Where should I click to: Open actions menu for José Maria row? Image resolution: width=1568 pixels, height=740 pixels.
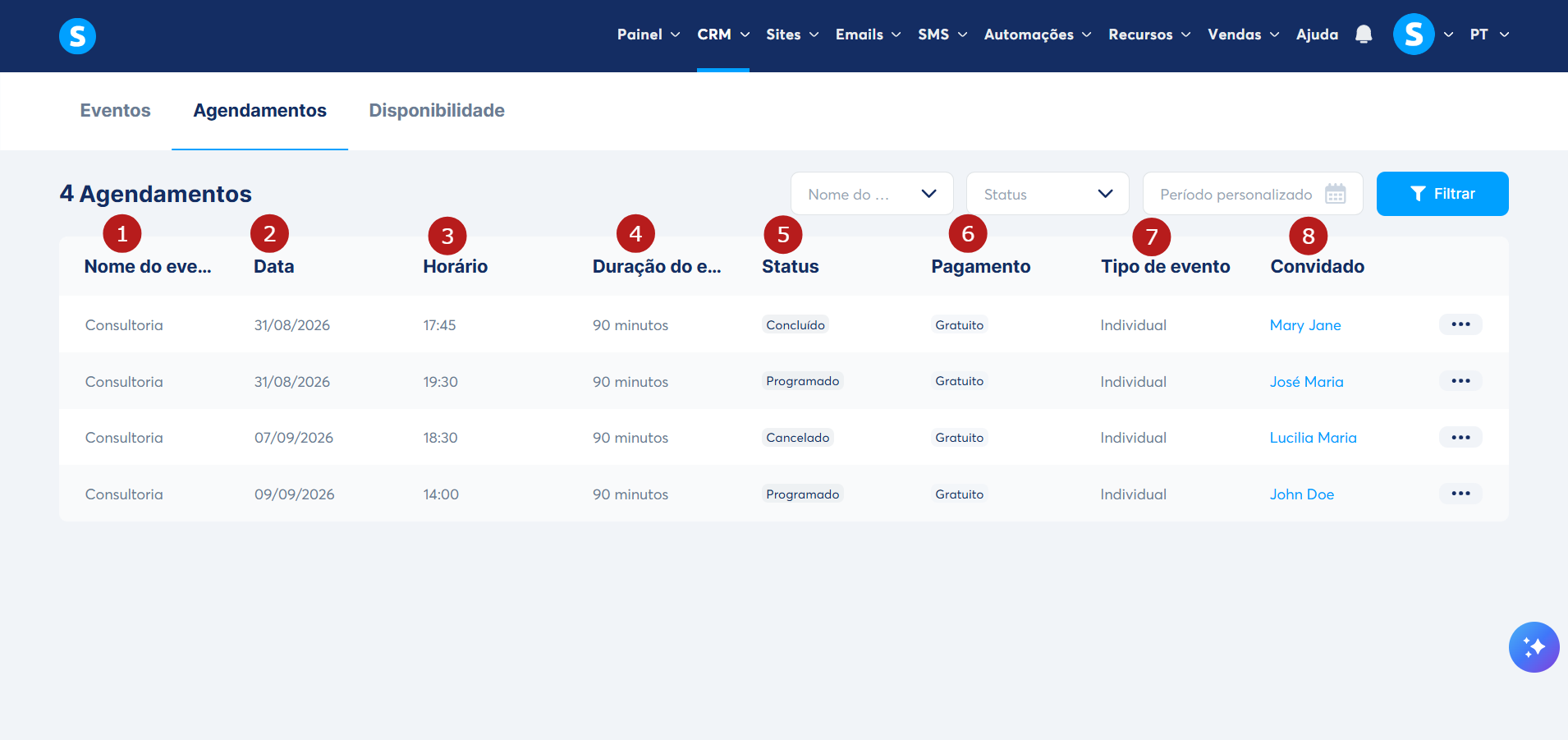pos(1460,381)
